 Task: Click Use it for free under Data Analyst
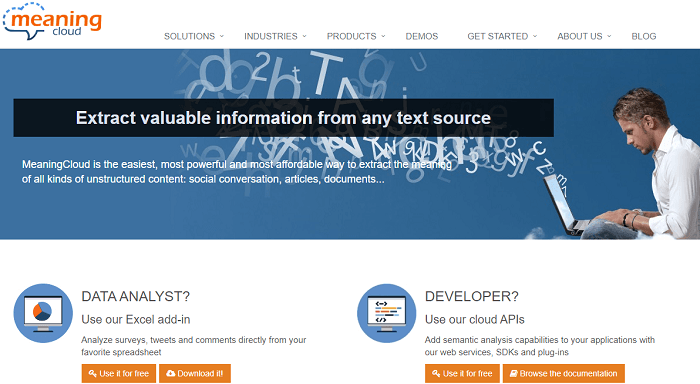coord(119,373)
